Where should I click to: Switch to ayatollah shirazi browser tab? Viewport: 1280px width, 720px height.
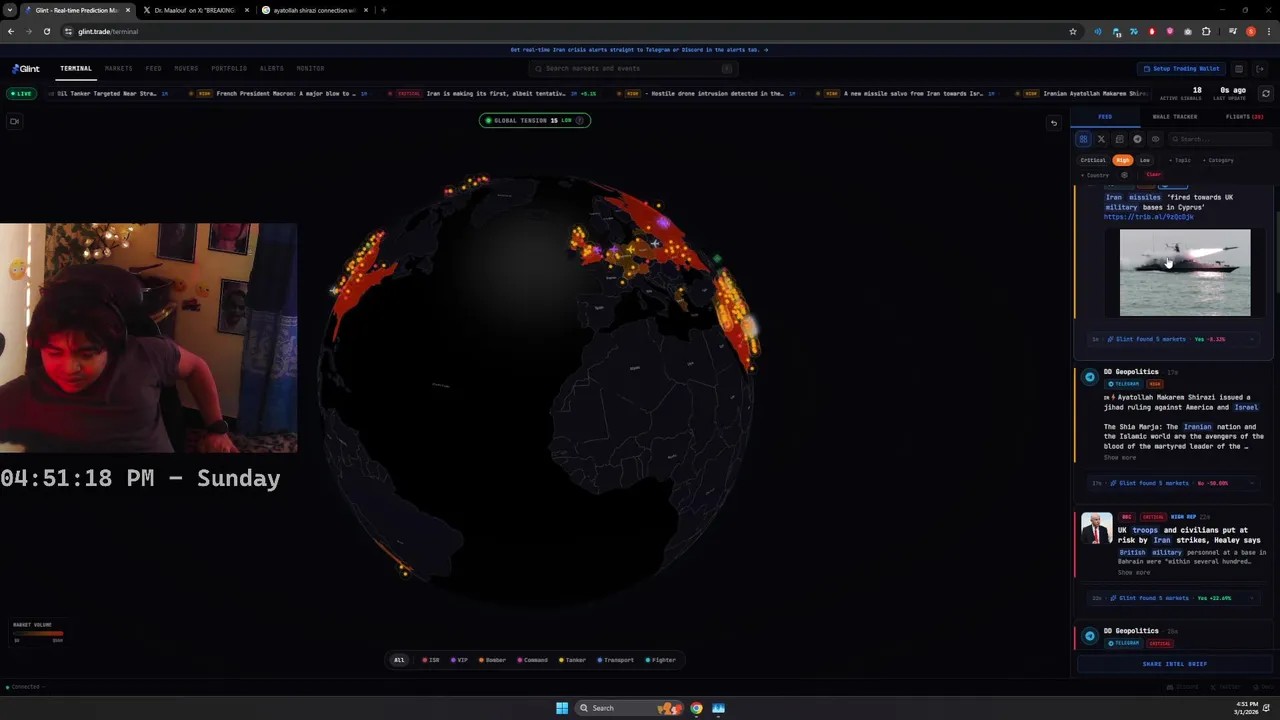tap(314, 10)
